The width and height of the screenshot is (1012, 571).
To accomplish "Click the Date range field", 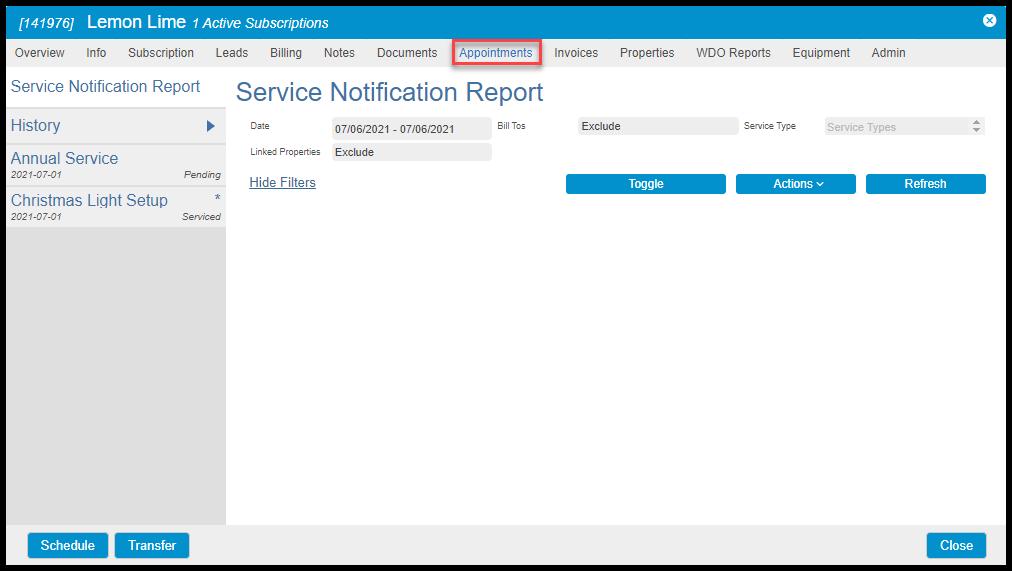I will pyautogui.click(x=411, y=128).
